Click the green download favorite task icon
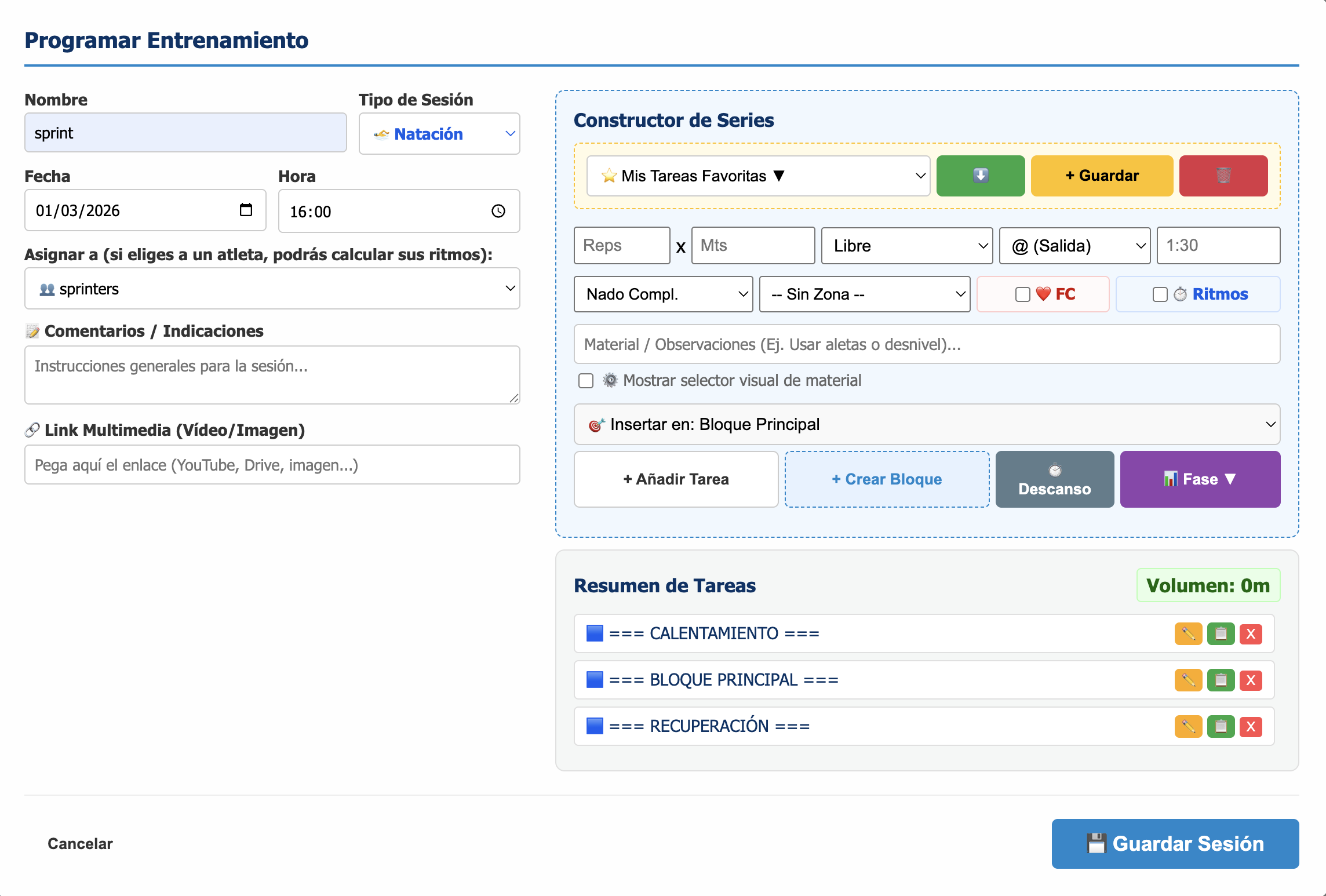The width and height of the screenshot is (1326, 896). coord(980,176)
